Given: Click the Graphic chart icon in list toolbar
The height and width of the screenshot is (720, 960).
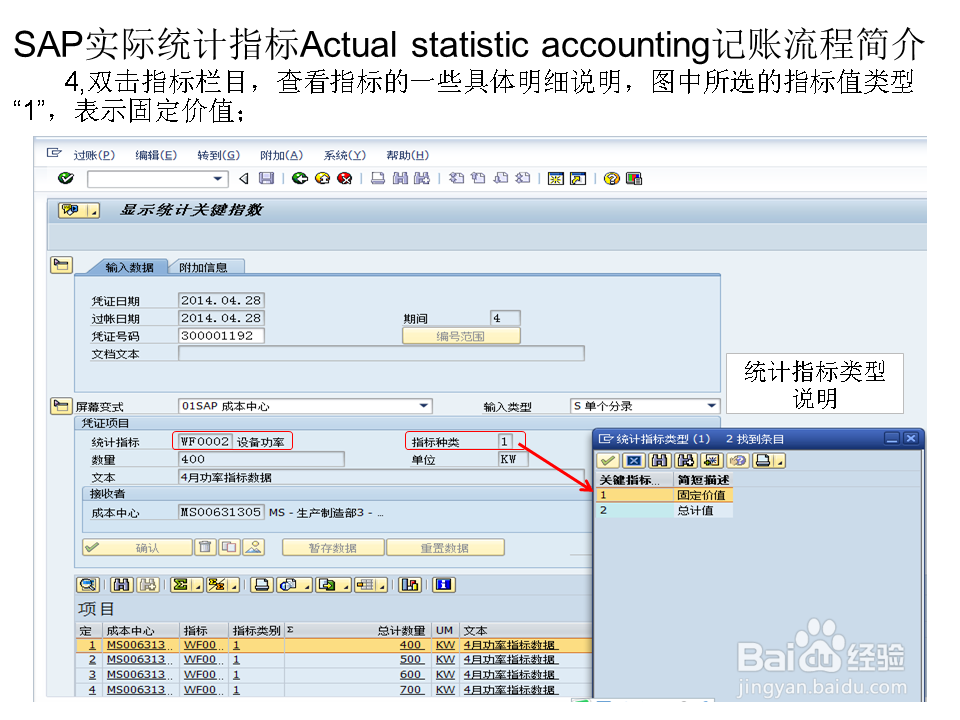Looking at the screenshot, I should [410, 585].
